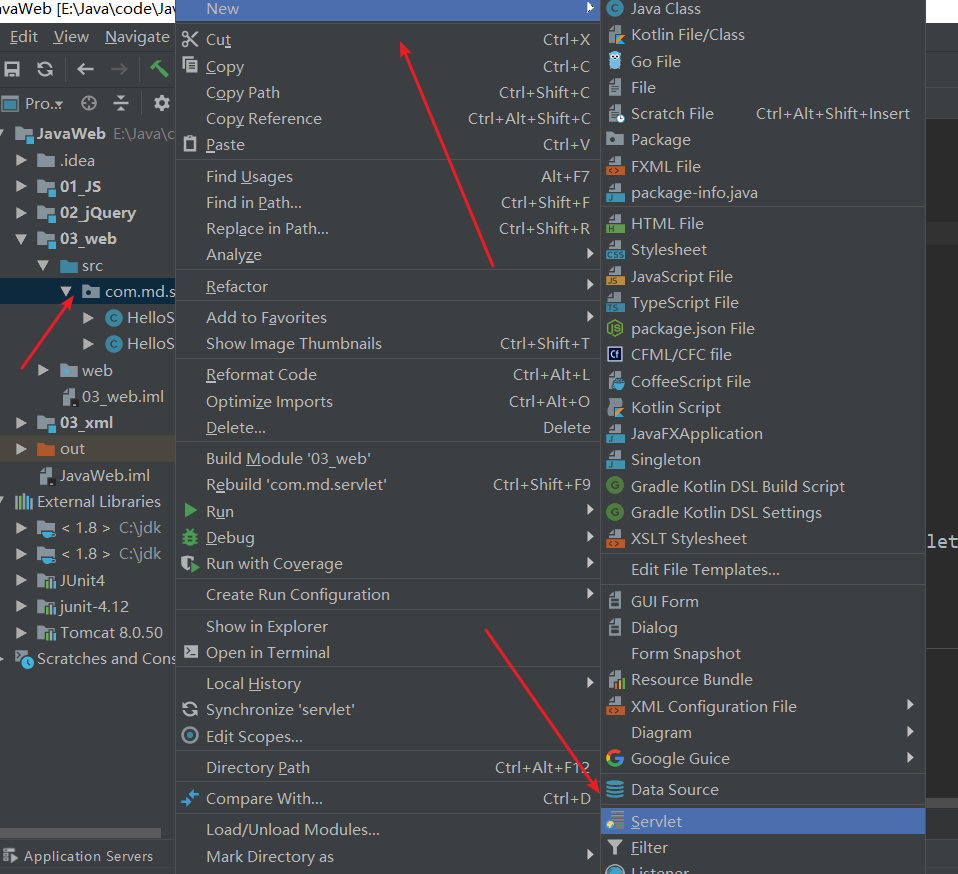Select Package in New submenu
This screenshot has height=874, width=958.
763,139
